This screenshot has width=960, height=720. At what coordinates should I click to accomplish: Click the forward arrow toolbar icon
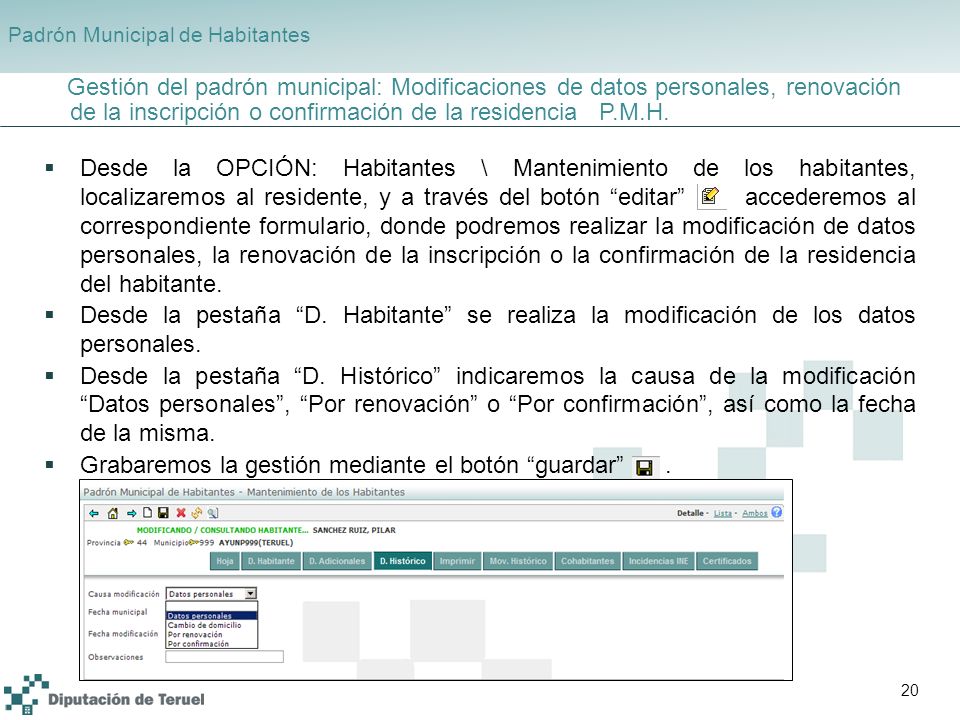[x=132, y=513]
